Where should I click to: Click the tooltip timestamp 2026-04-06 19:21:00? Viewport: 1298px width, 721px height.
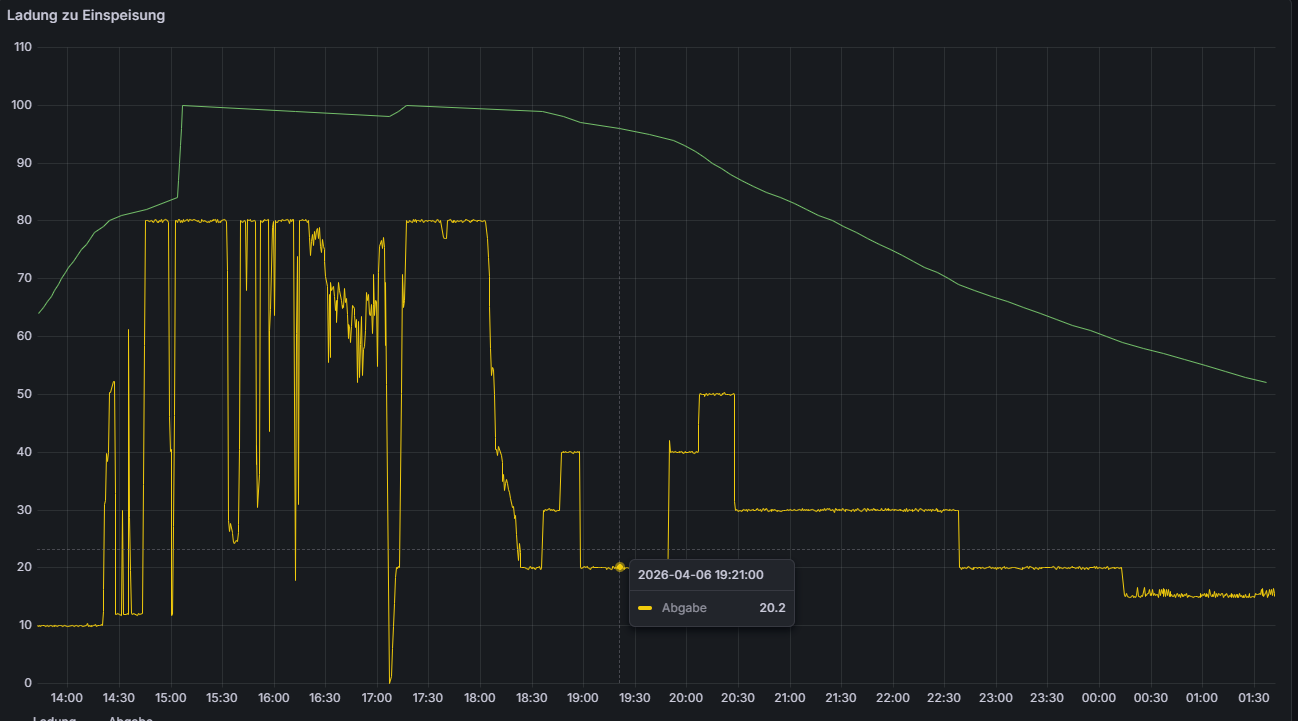700,575
